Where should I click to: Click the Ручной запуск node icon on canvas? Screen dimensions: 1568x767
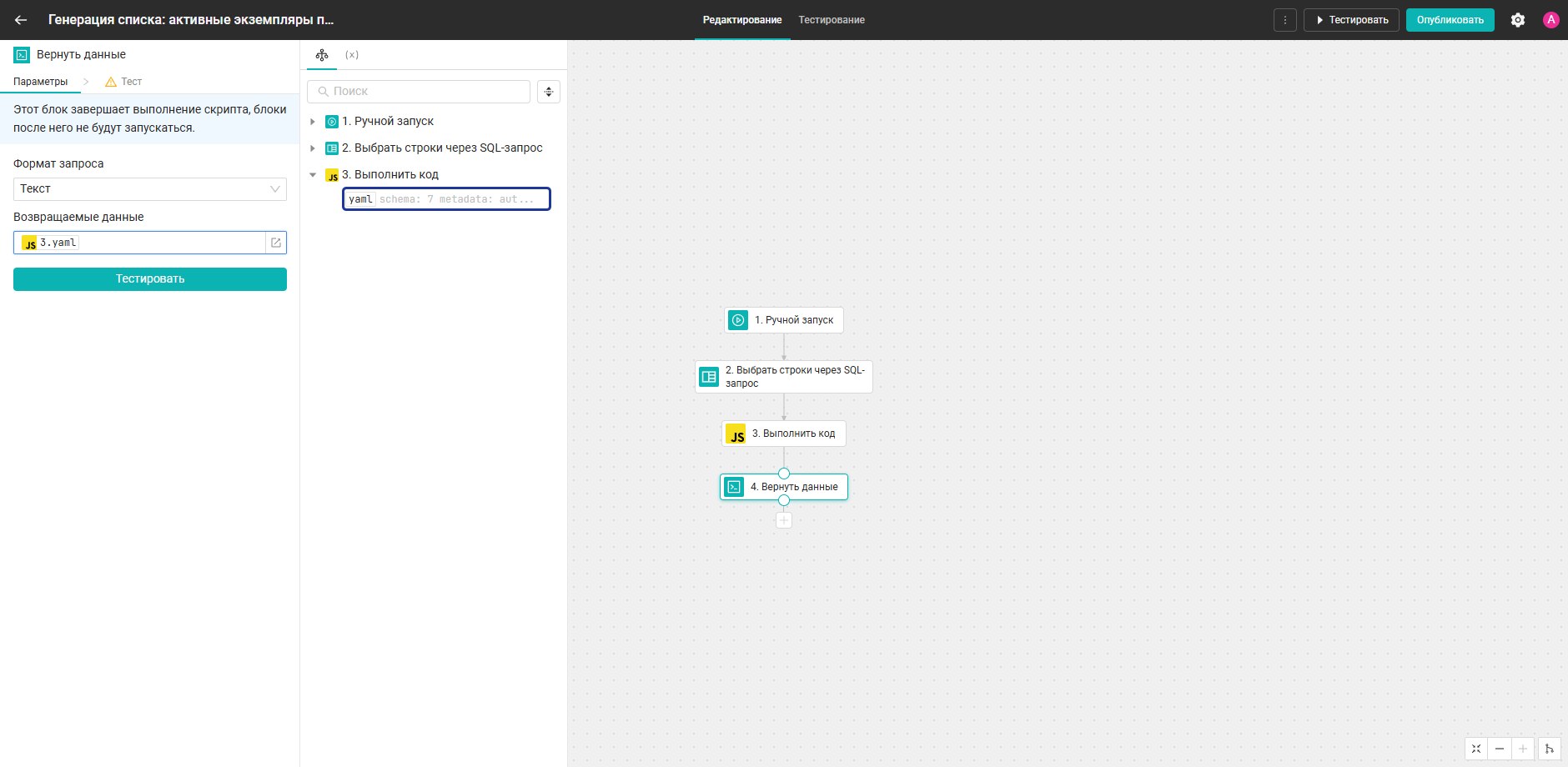coord(738,320)
